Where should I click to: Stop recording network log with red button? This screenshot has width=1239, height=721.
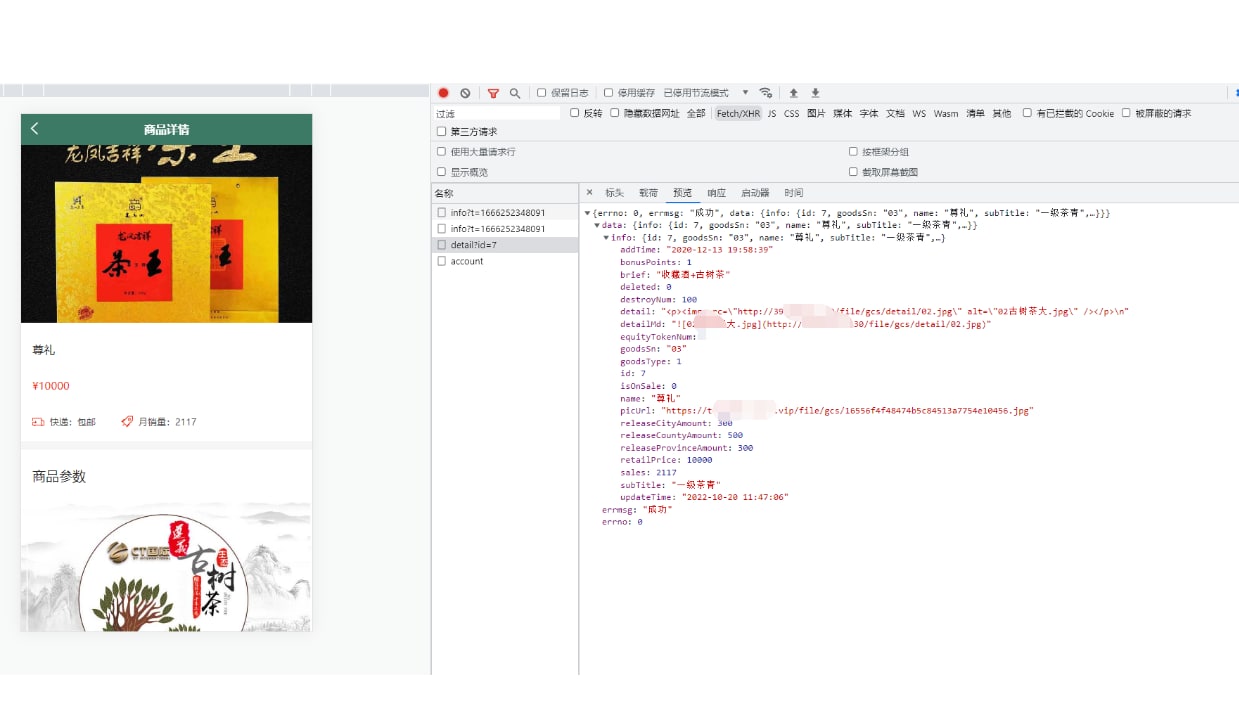[444, 93]
